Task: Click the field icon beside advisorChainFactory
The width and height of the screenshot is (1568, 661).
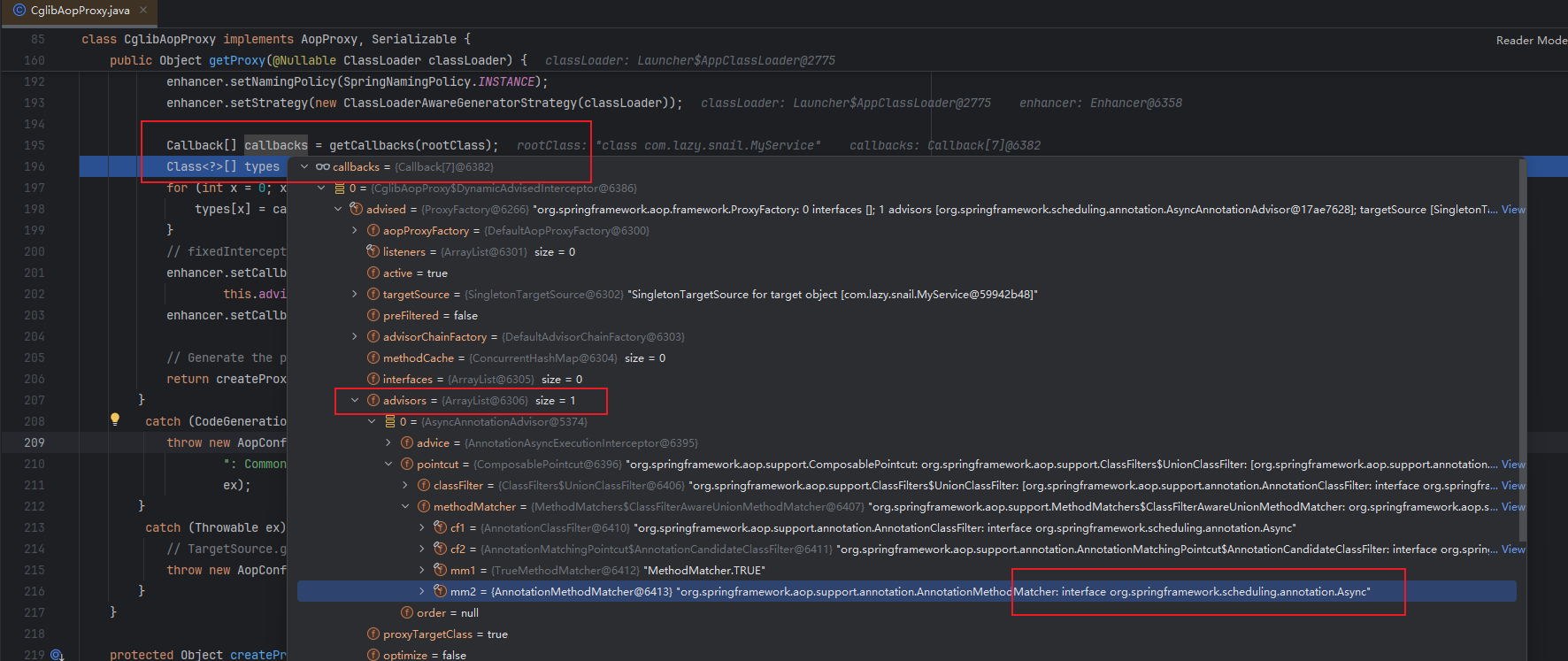Action: [373, 336]
